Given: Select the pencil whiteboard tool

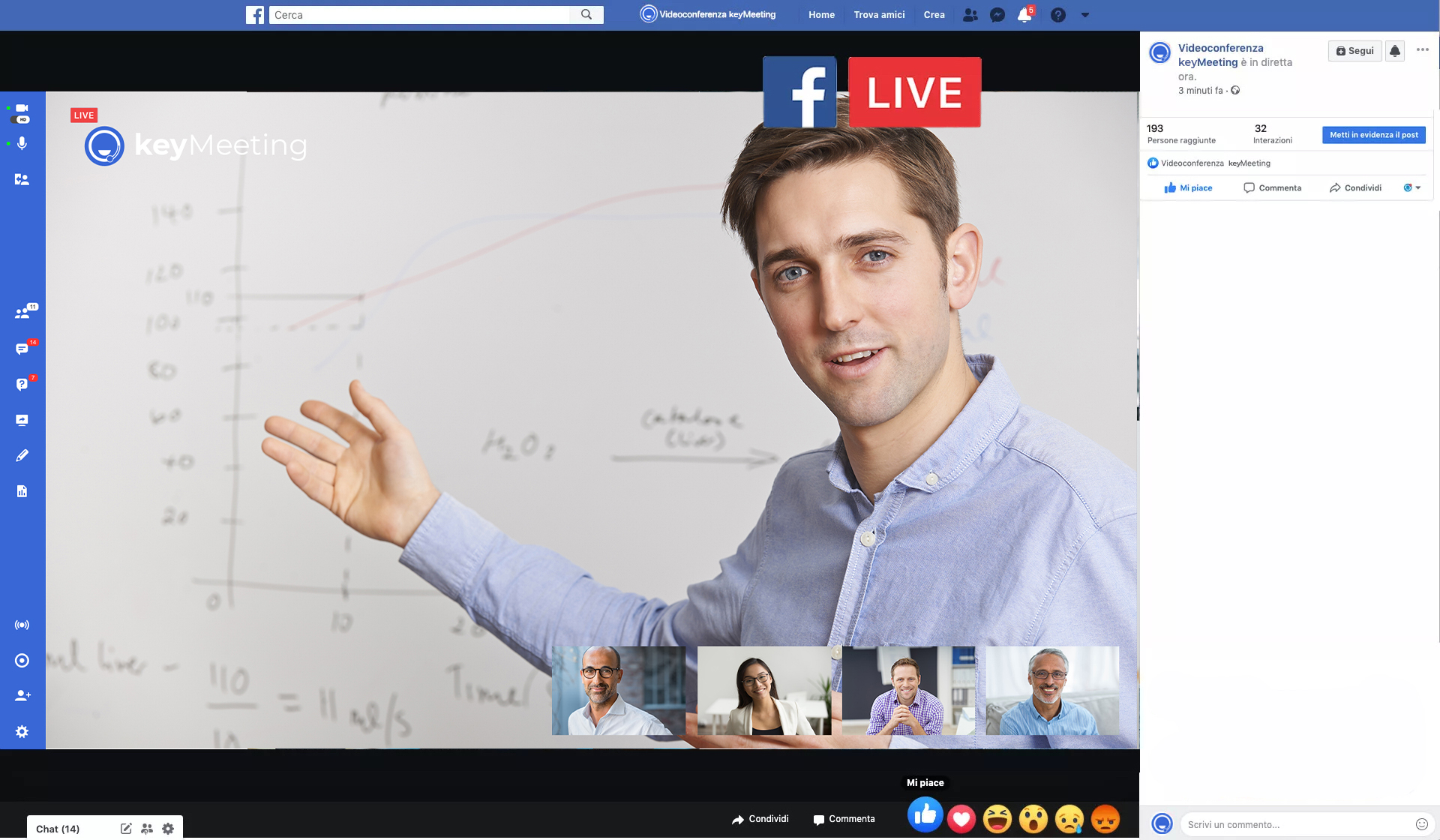Looking at the screenshot, I should click(22, 455).
